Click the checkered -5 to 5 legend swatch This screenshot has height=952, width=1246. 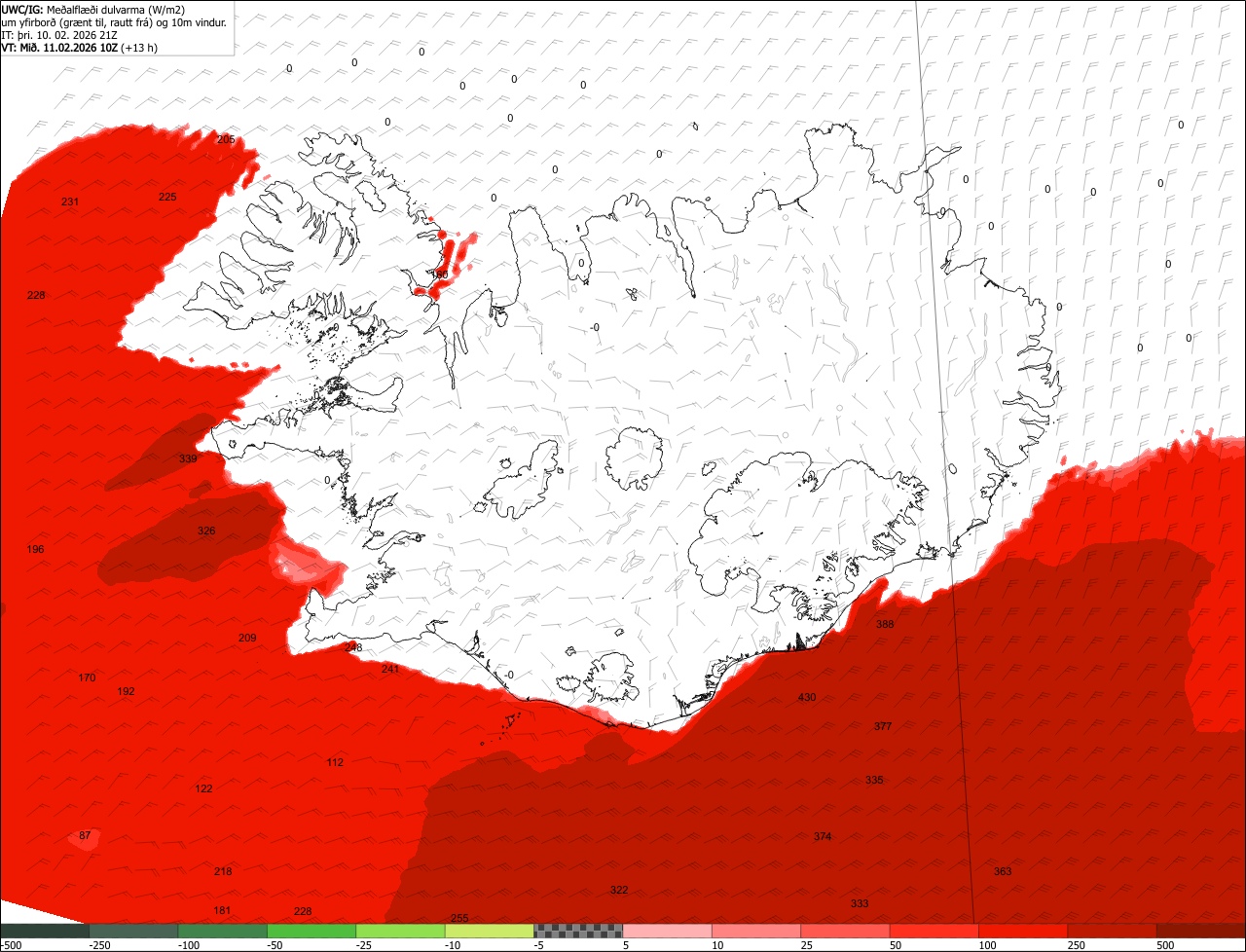578,931
